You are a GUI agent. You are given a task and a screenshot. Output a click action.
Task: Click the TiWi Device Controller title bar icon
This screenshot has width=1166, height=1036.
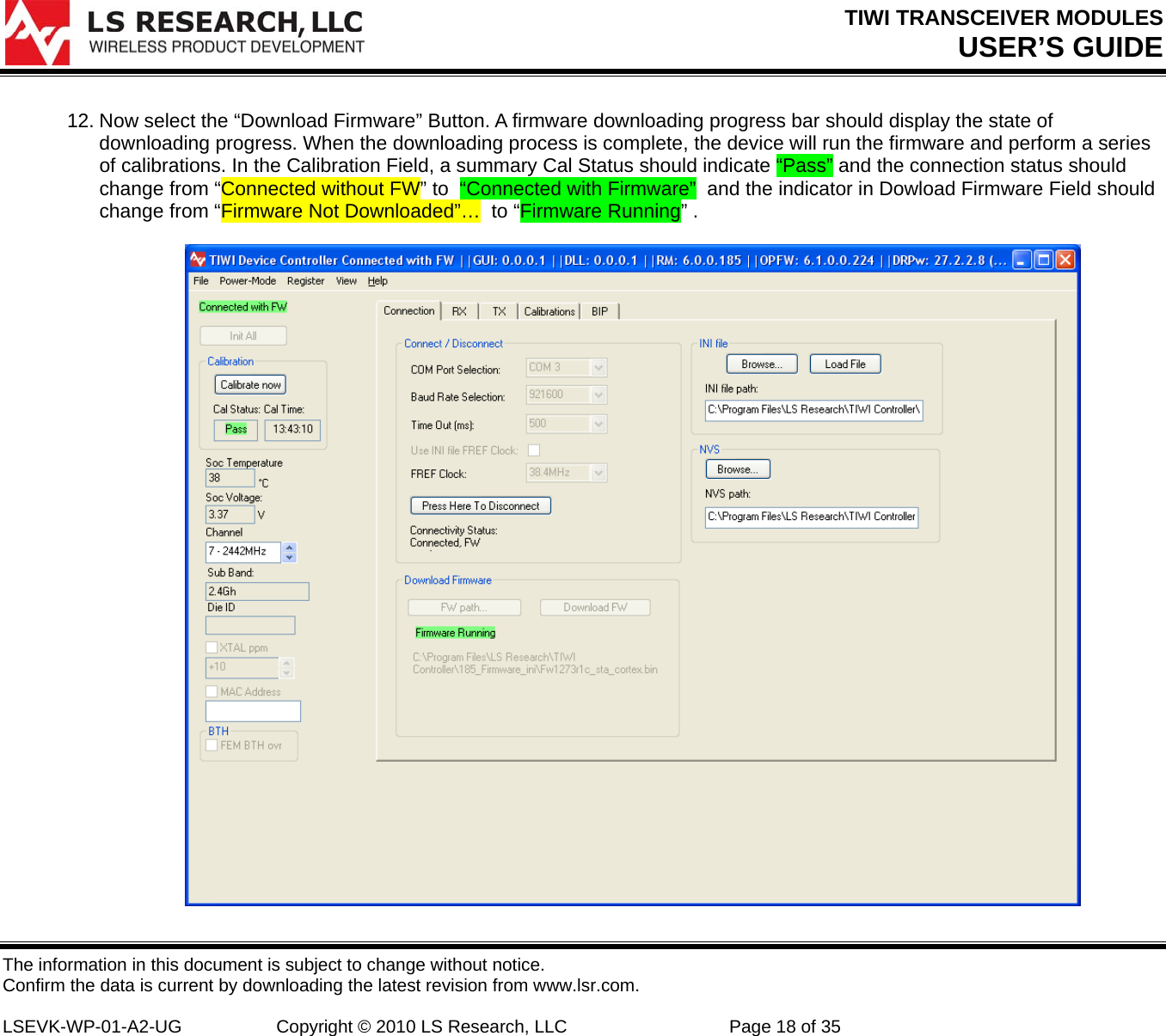(198, 260)
